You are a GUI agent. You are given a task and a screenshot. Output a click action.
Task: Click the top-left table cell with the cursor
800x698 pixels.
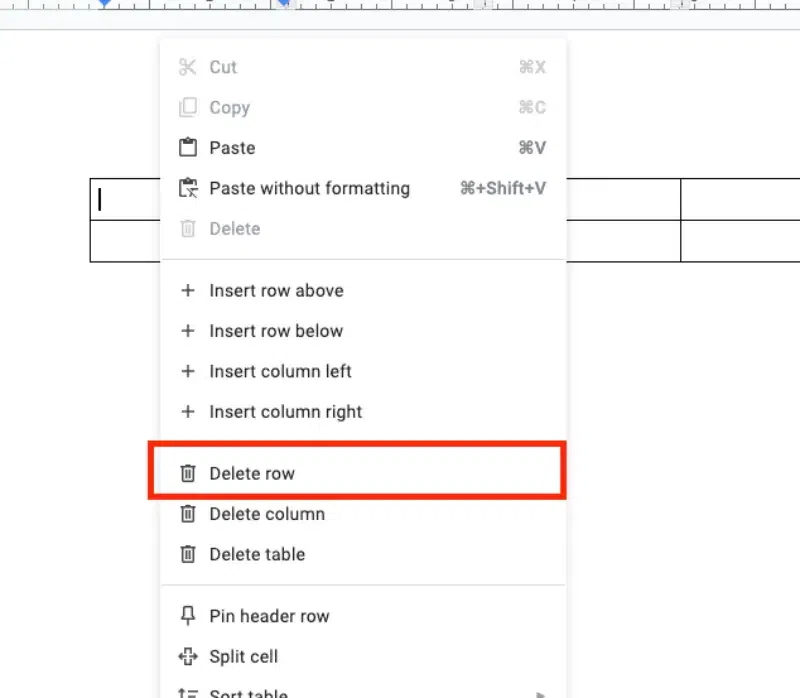pos(125,200)
